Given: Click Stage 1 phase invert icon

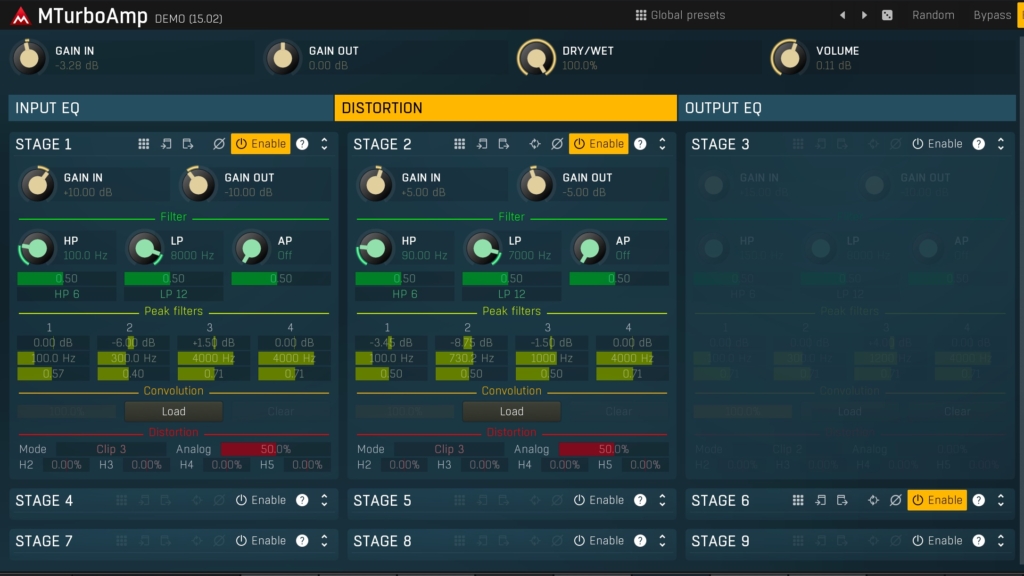Looking at the screenshot, I should point(219,144).
